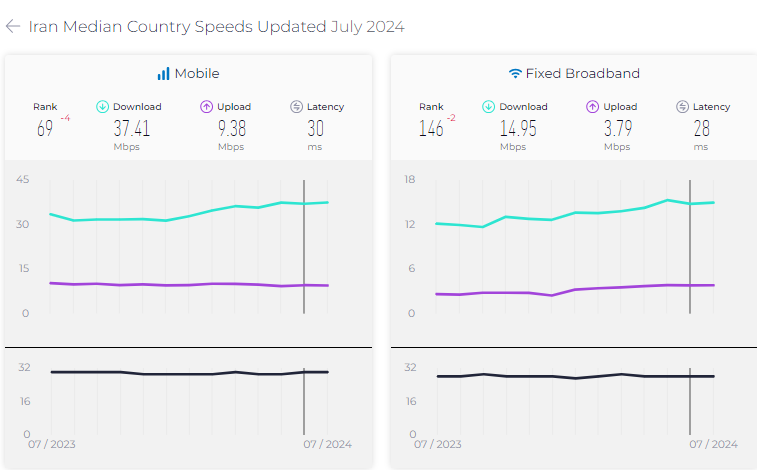The height and width of the screenshot is (470, 757).
Task: Click the Mobile latency icon
Action: [x=296, y=107]
